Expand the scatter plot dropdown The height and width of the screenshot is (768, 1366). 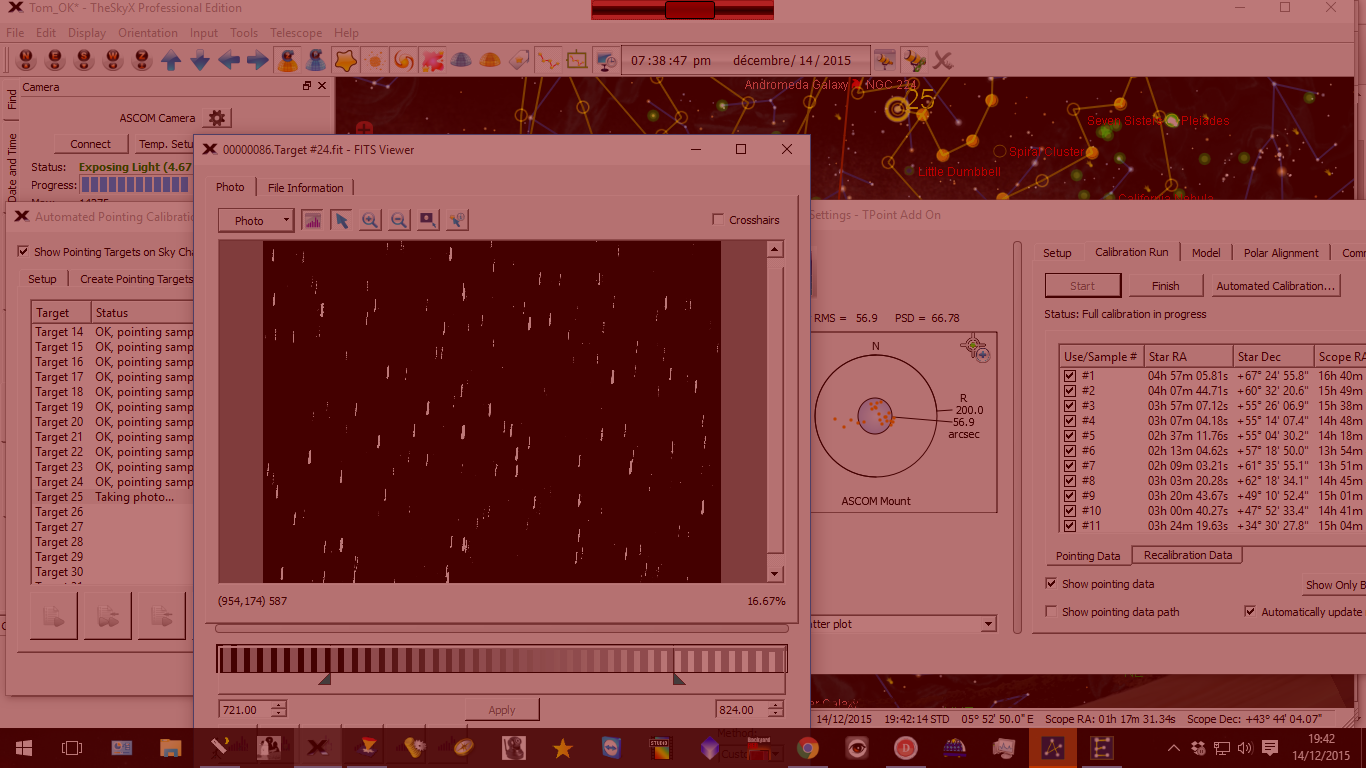[989, 624]
